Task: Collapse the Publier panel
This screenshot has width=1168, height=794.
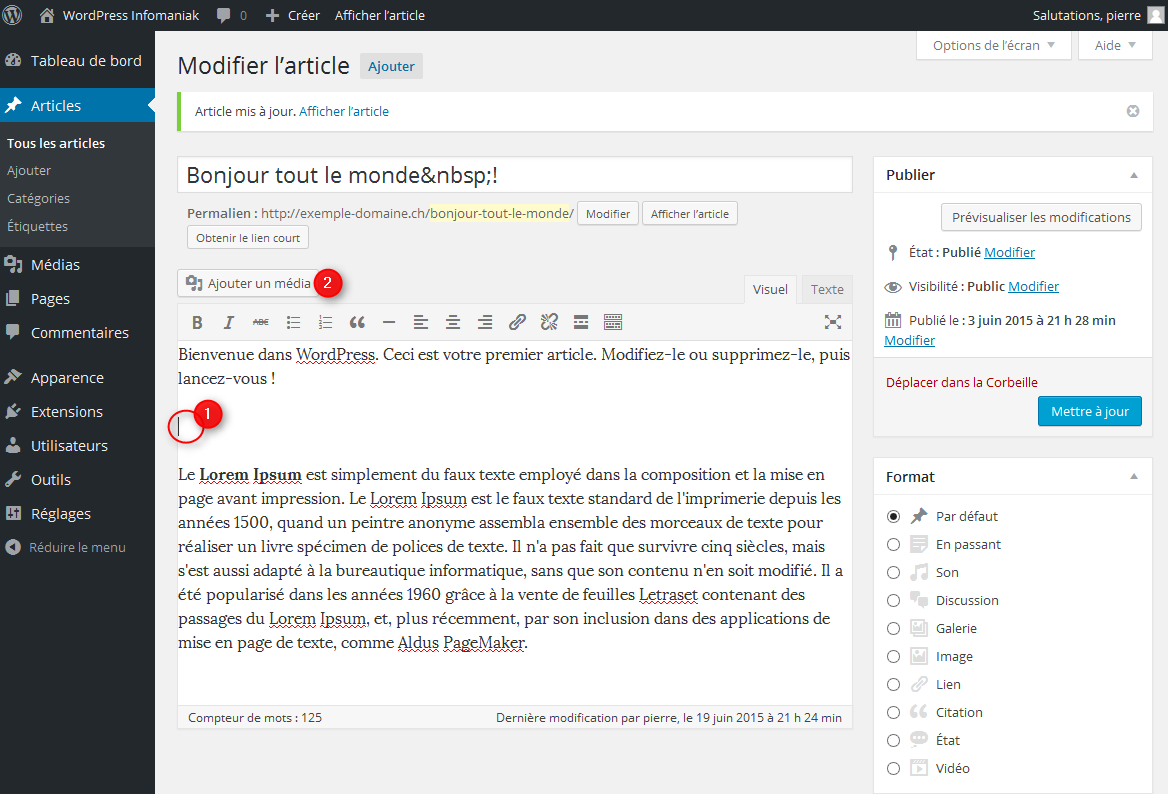Action: click(1134, 175)
